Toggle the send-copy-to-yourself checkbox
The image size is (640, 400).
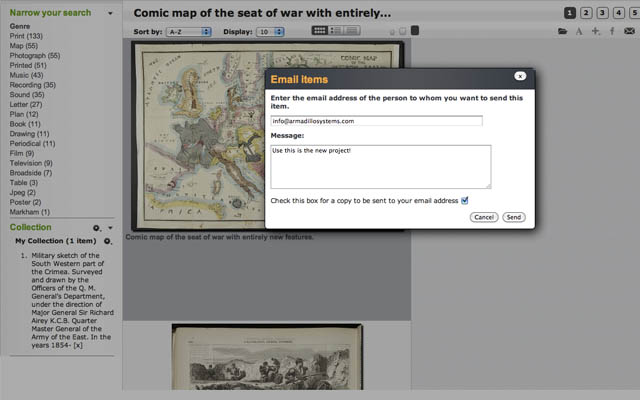pyautogui.click(x=464, y=200)
